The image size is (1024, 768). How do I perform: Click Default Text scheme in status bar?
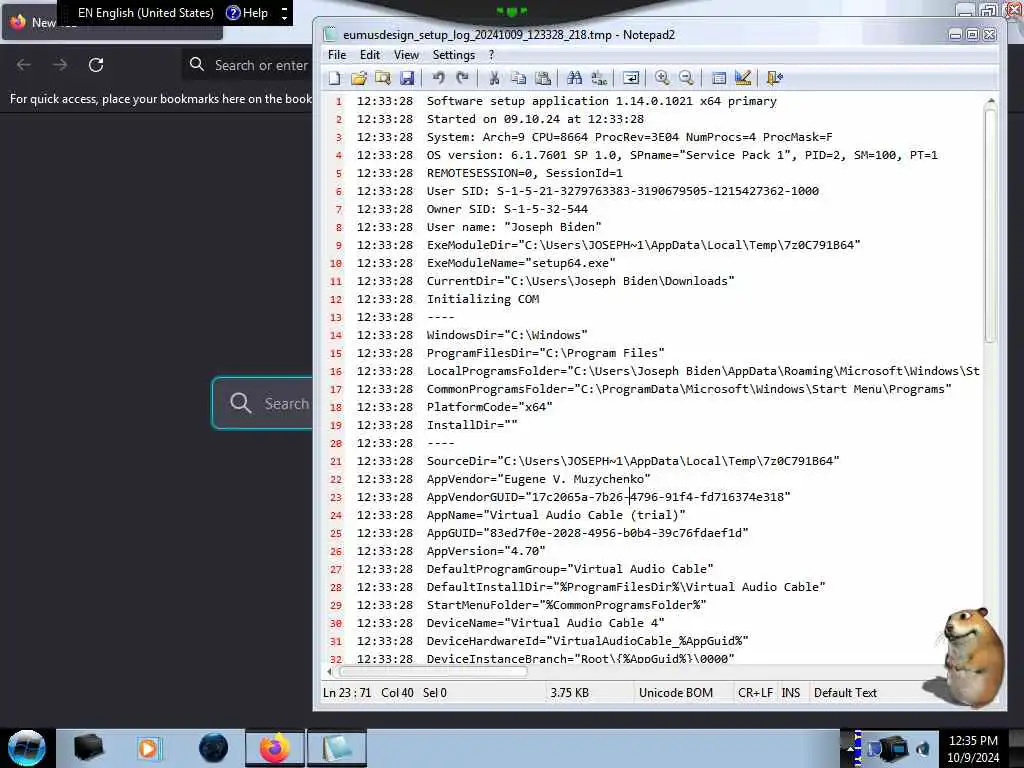[845, 693]
